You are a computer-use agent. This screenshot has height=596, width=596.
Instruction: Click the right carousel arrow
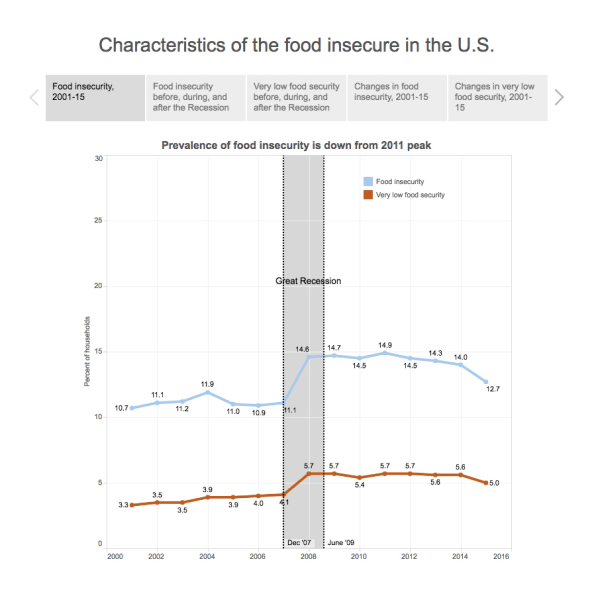pos(559,97)
